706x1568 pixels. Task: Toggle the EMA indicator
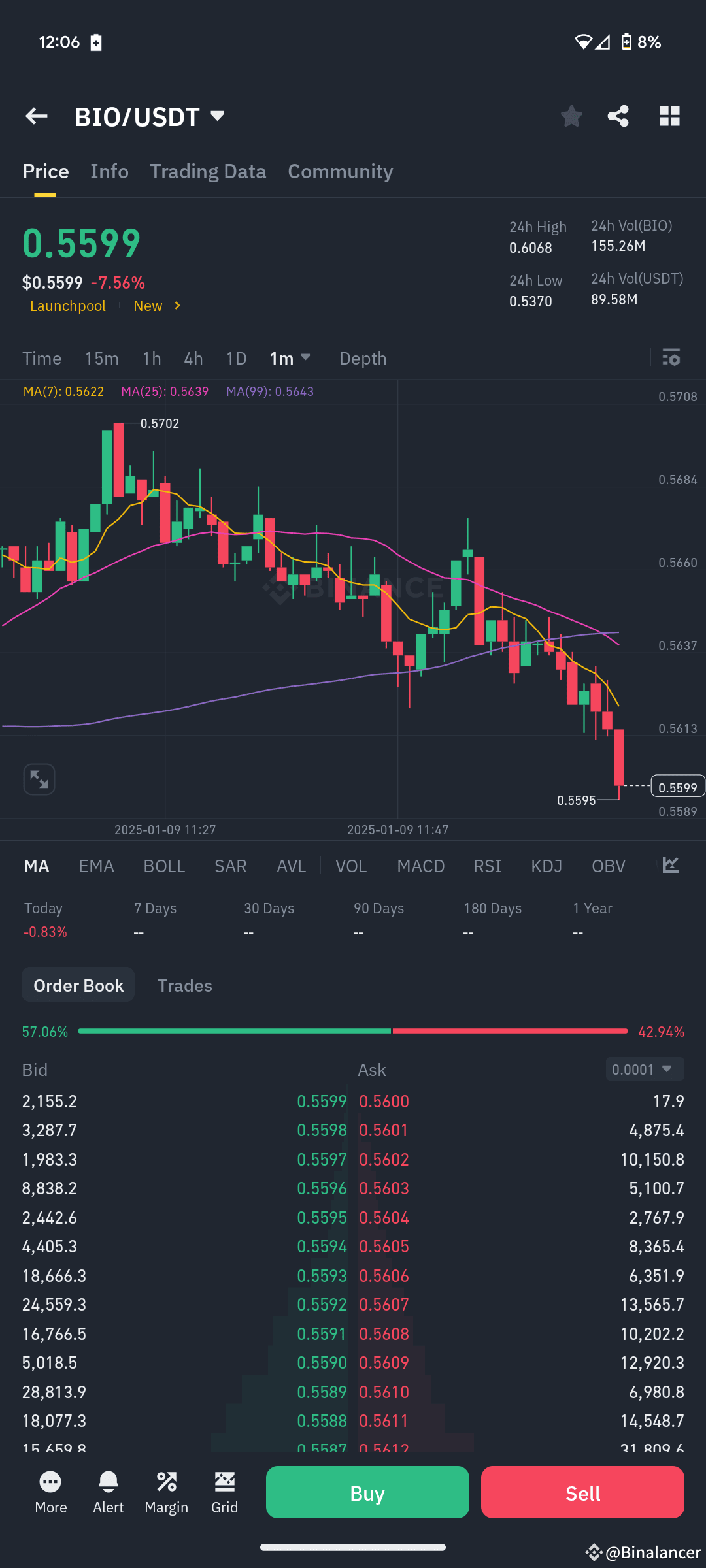[x=96, y=866]
